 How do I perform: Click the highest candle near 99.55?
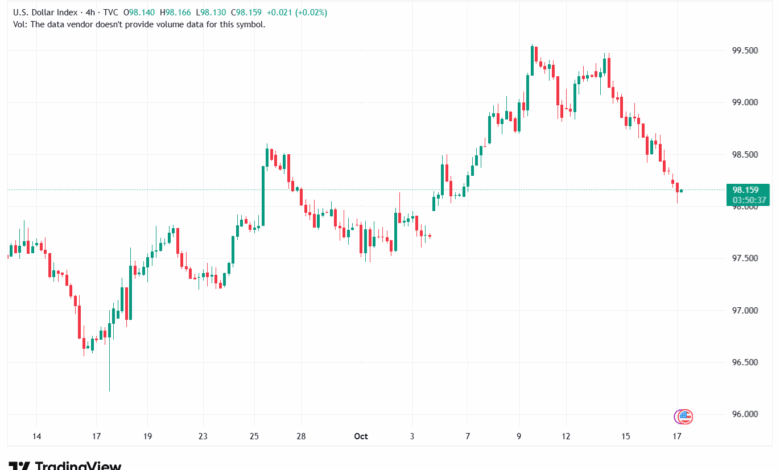click(x=532, y=60)
